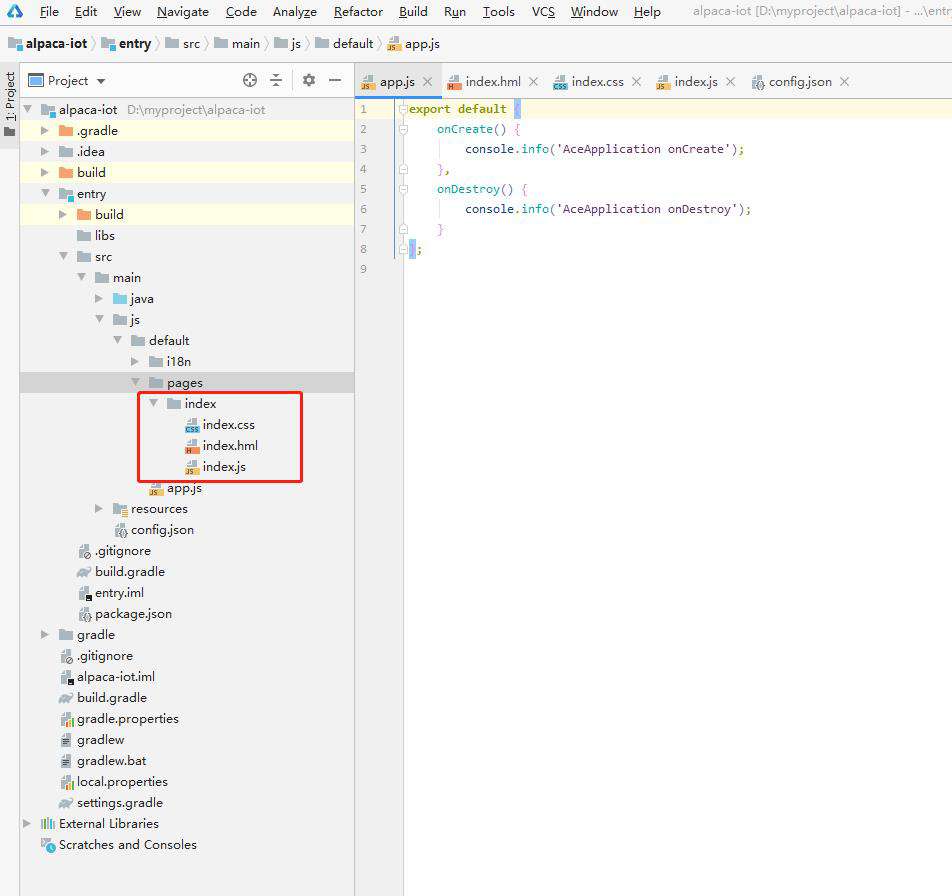952x896 pixels.
Task: Expand External Libraries node
Action: (x=27, y=823)
